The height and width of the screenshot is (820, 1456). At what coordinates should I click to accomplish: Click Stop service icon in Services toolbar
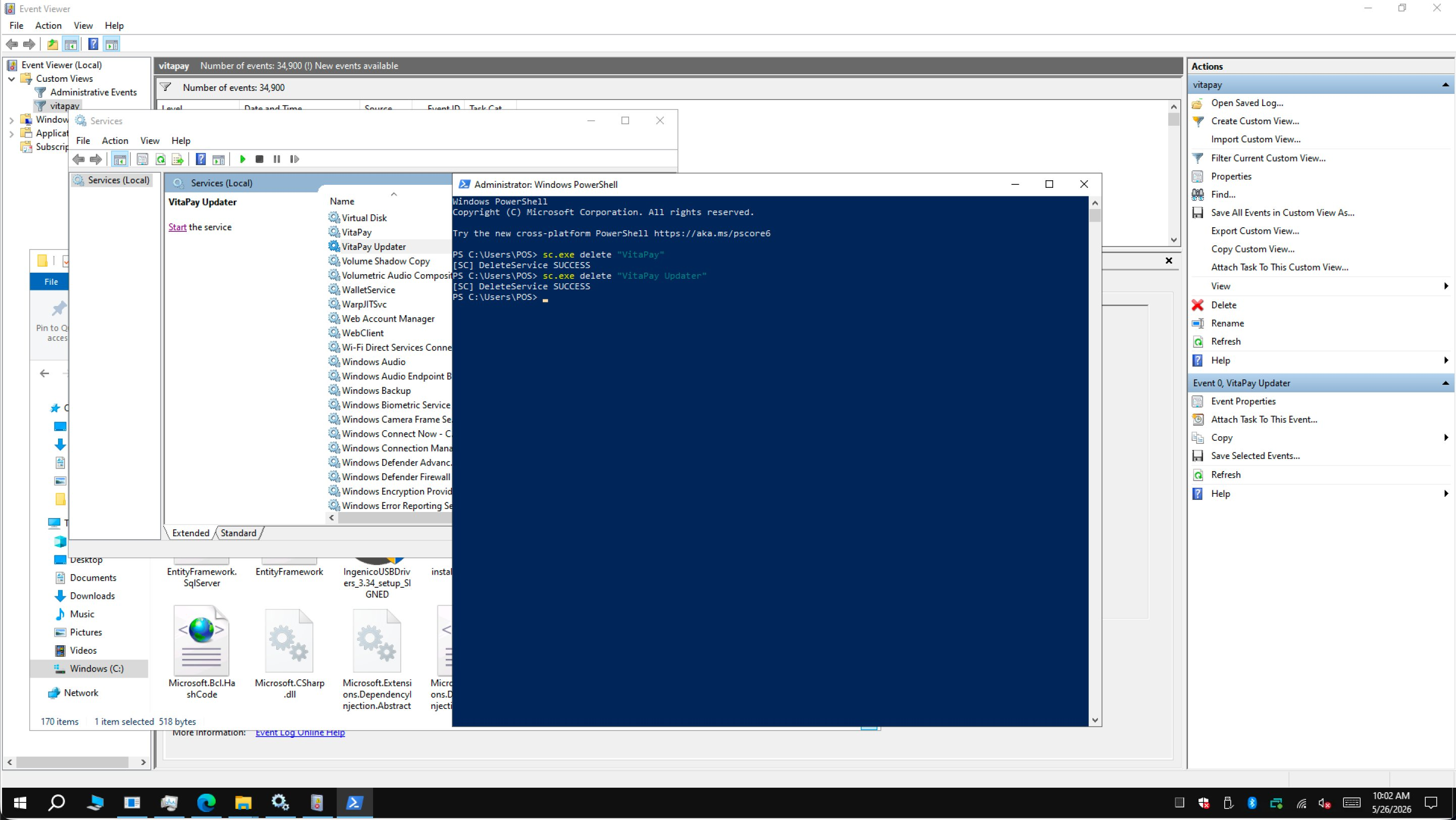259,160
